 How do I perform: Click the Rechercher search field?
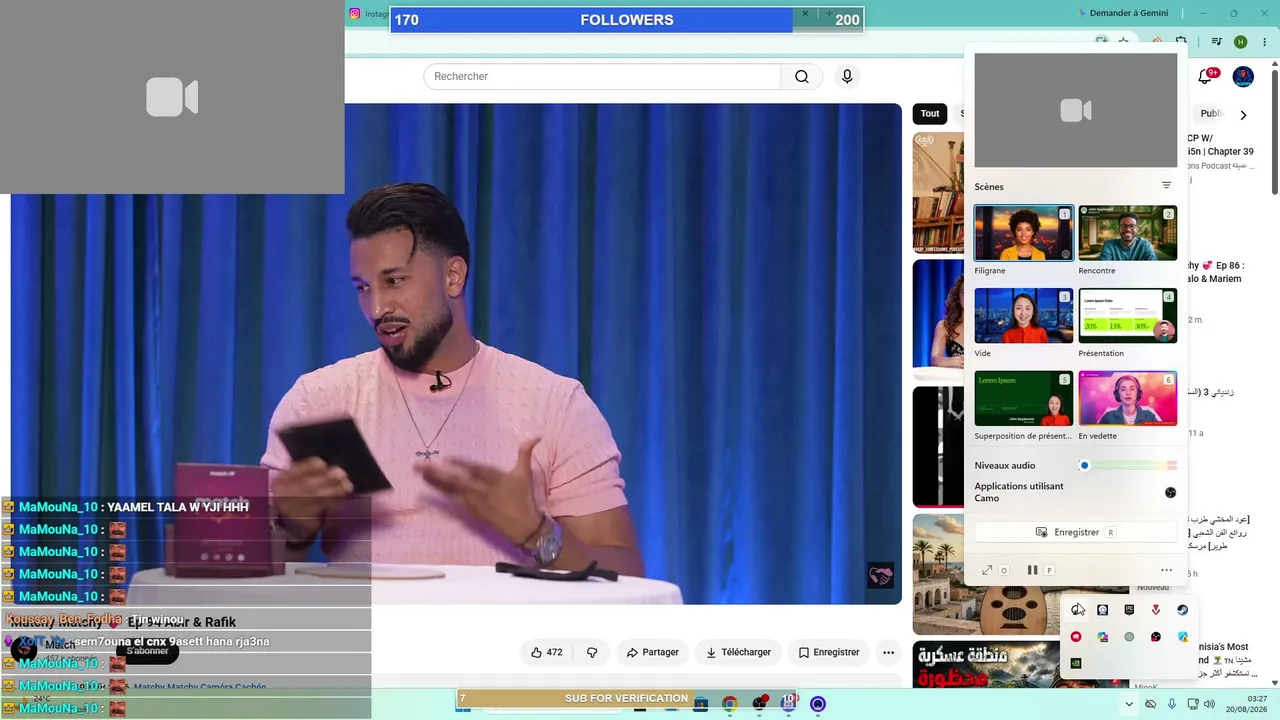[602, 77]
